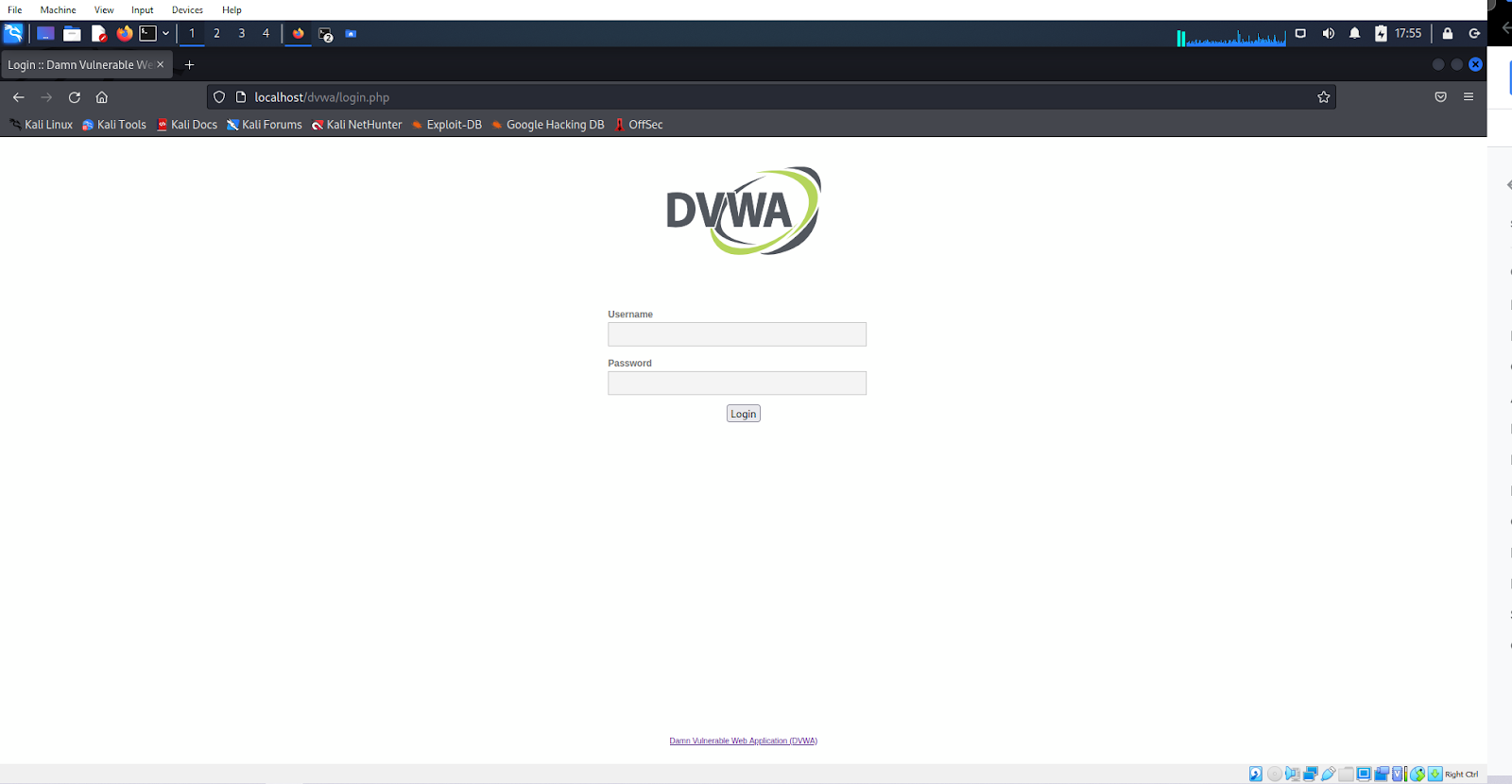Open VirtualBox Machine menu
The image size is (1512, 784).
pyautogui.click(x=58, y=9)
